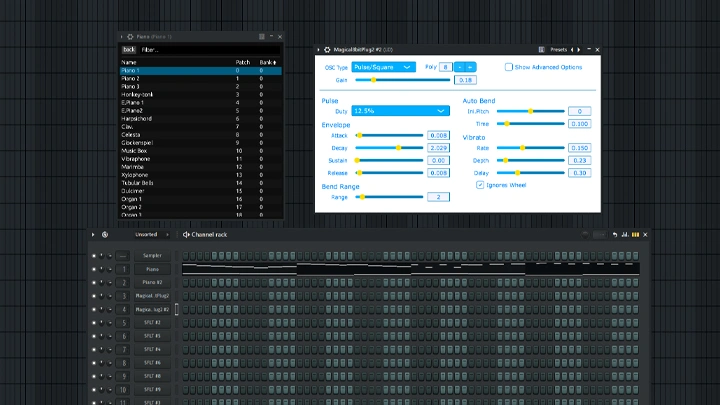Open the Channel rack options menu arrow

(93, 235)
